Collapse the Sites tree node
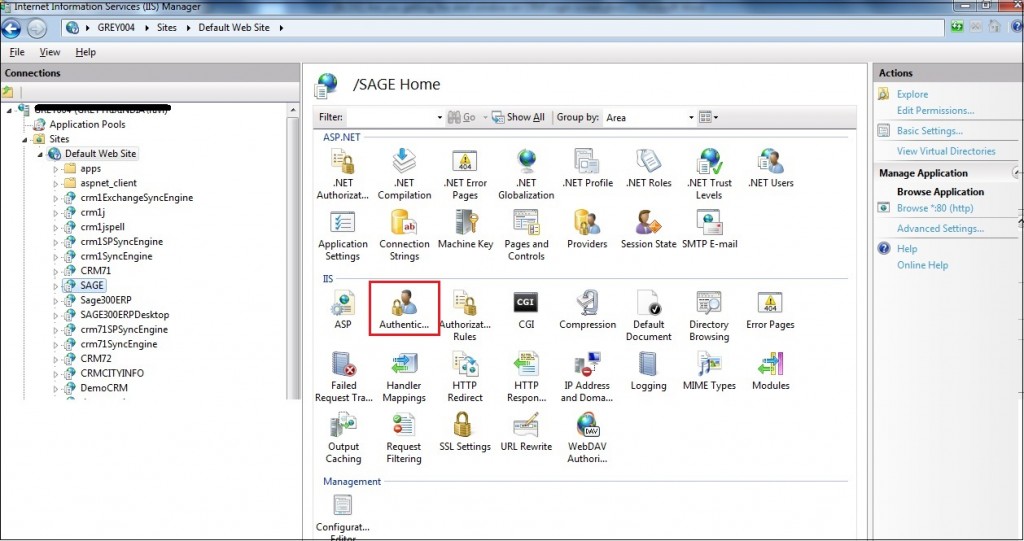 [25, 139]
